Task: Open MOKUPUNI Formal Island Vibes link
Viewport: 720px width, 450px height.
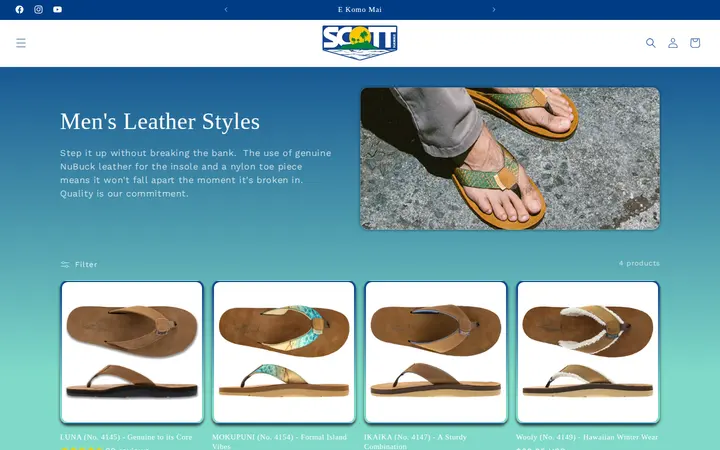Action: 280,441
